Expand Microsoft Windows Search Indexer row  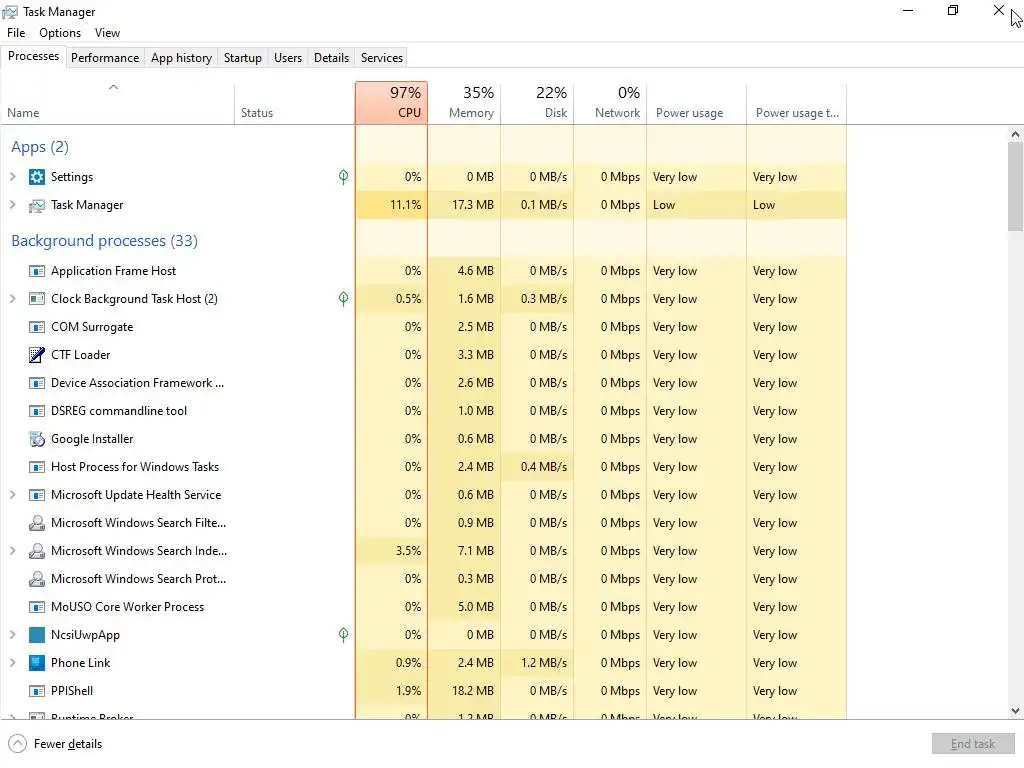point(12,551)
